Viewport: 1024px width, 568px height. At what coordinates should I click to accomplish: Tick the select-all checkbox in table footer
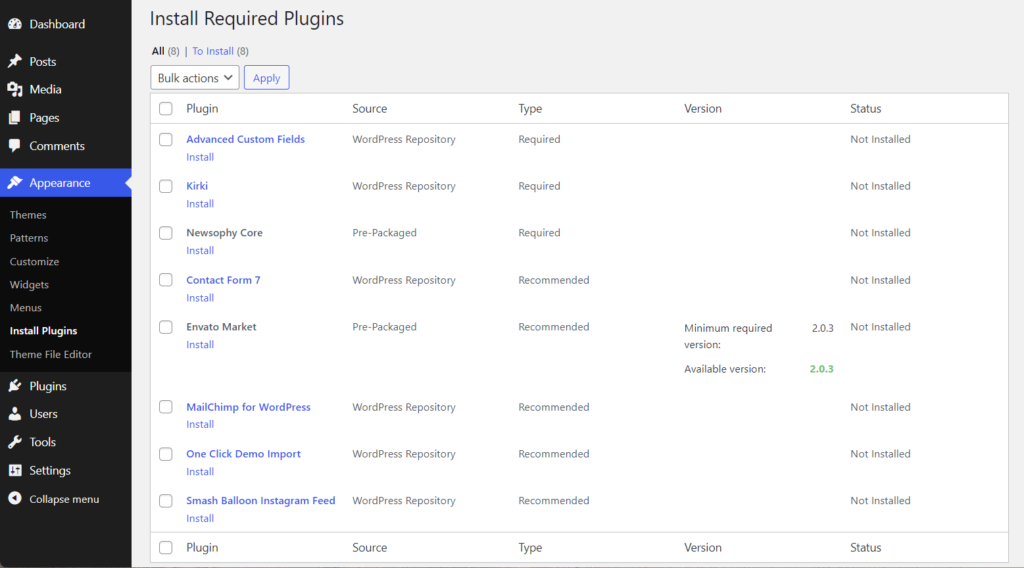166,548
